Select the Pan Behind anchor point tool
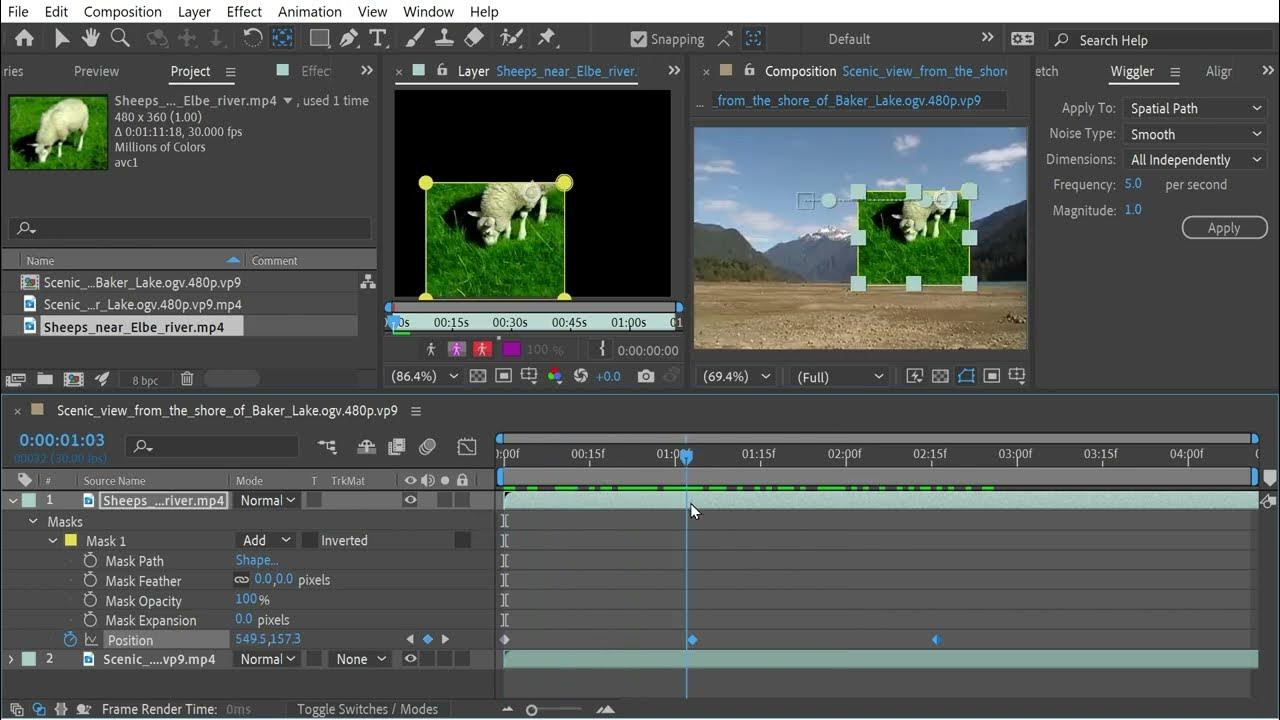The image size is (1280, 720). coord(282,38)
